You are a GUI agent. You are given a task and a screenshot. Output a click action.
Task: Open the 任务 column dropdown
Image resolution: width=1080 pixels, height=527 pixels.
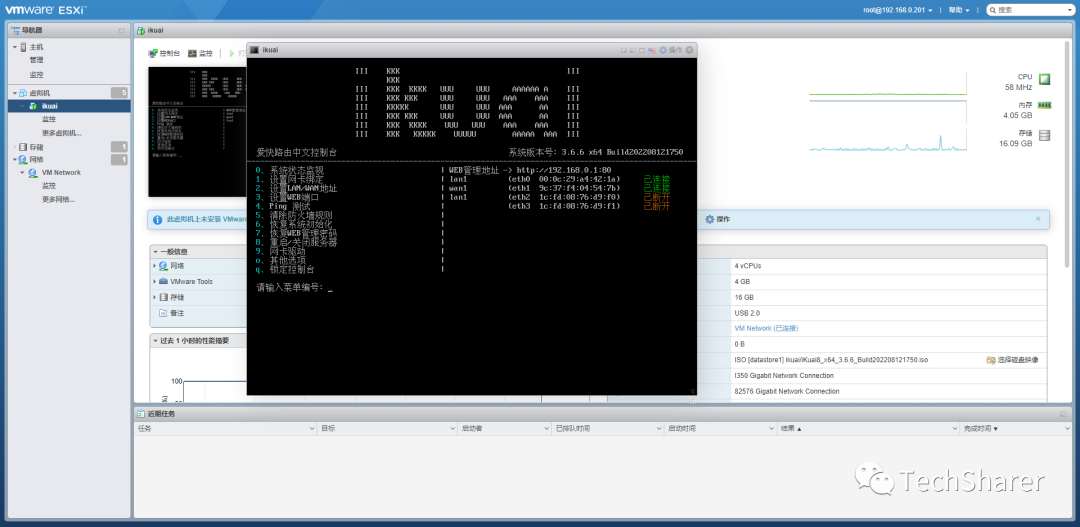pos(312,428)
